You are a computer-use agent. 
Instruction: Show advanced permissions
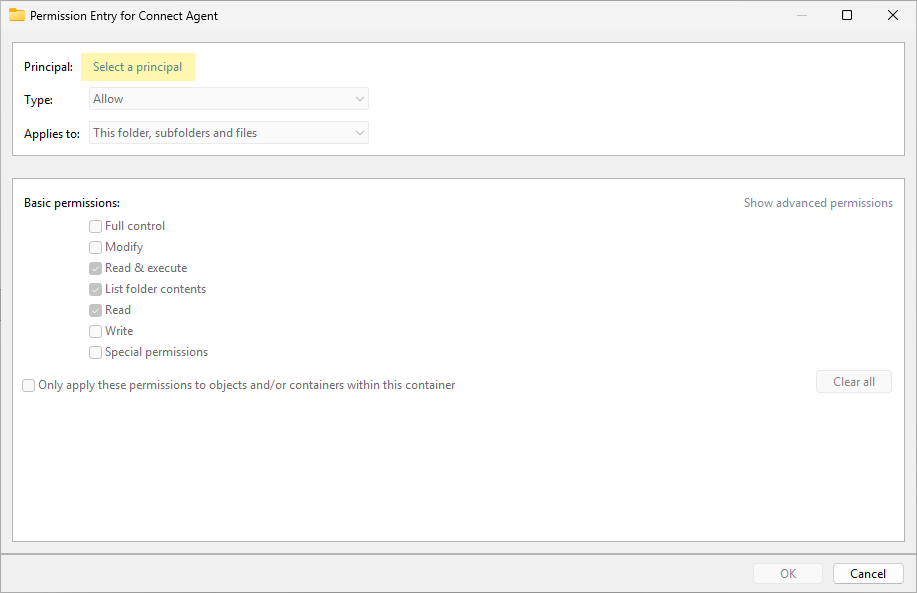pyautogui.click(x=817, y=203)
